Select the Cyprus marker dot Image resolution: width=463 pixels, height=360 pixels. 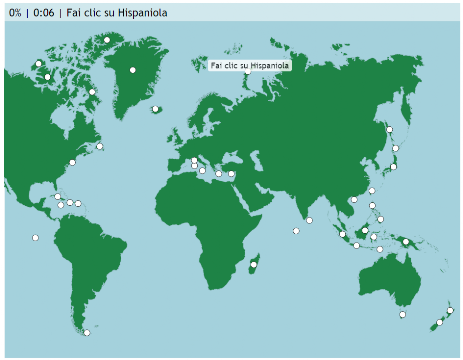tap(231, 174)
